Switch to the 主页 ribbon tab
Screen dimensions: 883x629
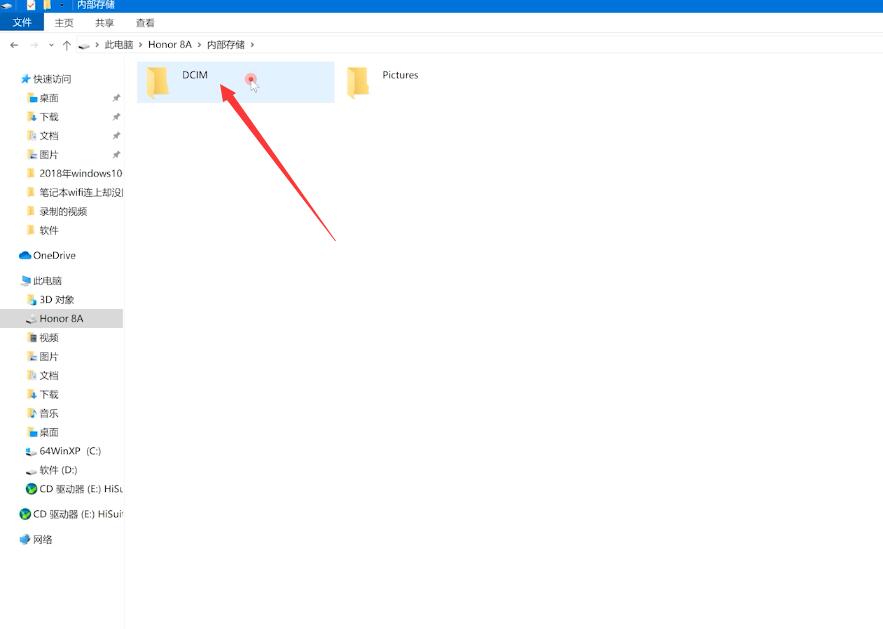pyautogui.click(x=64, y=23)
